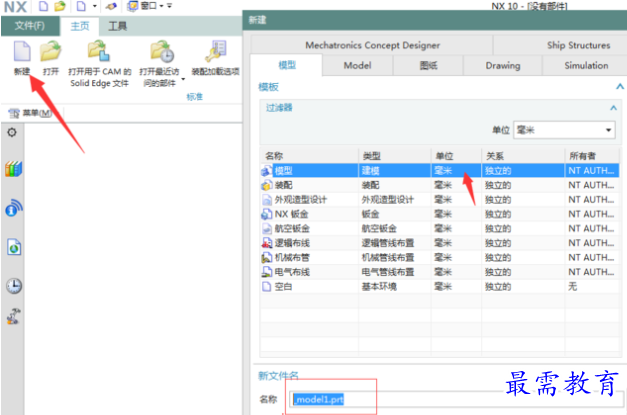This screenshot has height=415, width=627.
Task: Click the New (新建) file icon in ribbon
Action: click(22, 52)
